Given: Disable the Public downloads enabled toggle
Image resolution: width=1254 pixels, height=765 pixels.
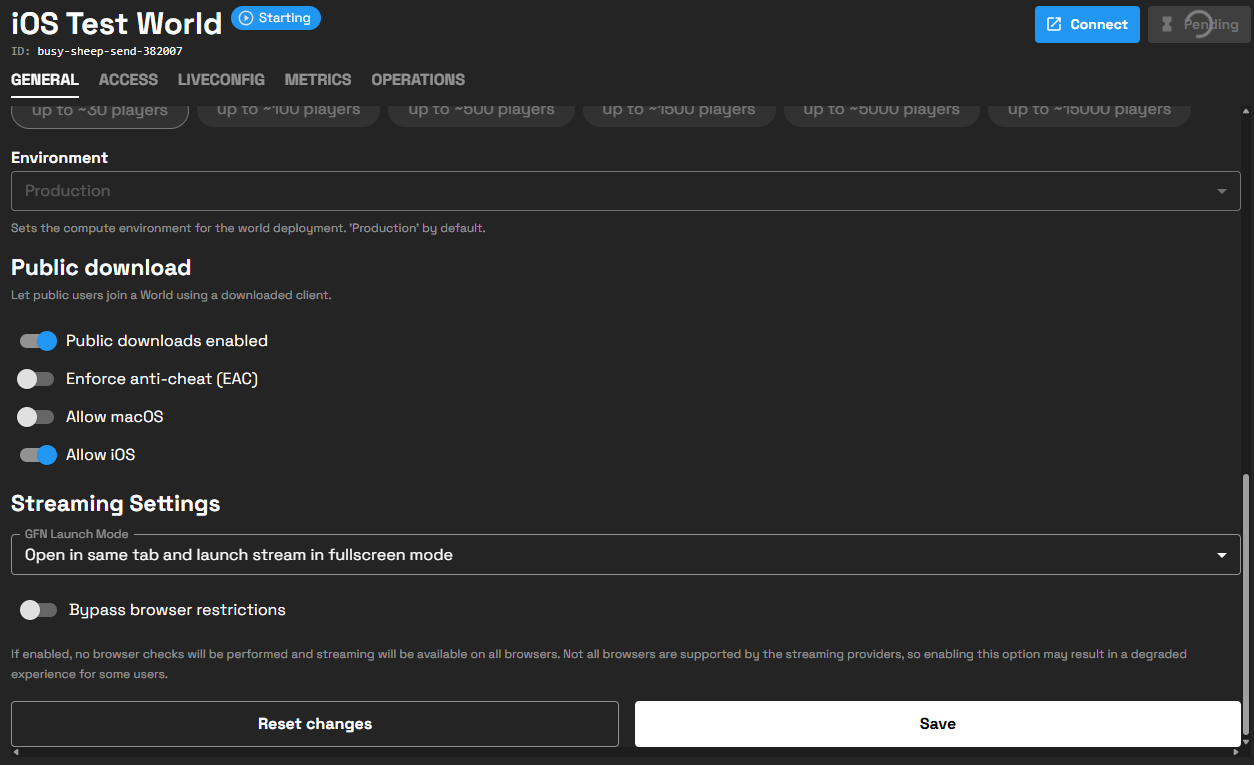Looking at the screenshot, I should (38, 341).
